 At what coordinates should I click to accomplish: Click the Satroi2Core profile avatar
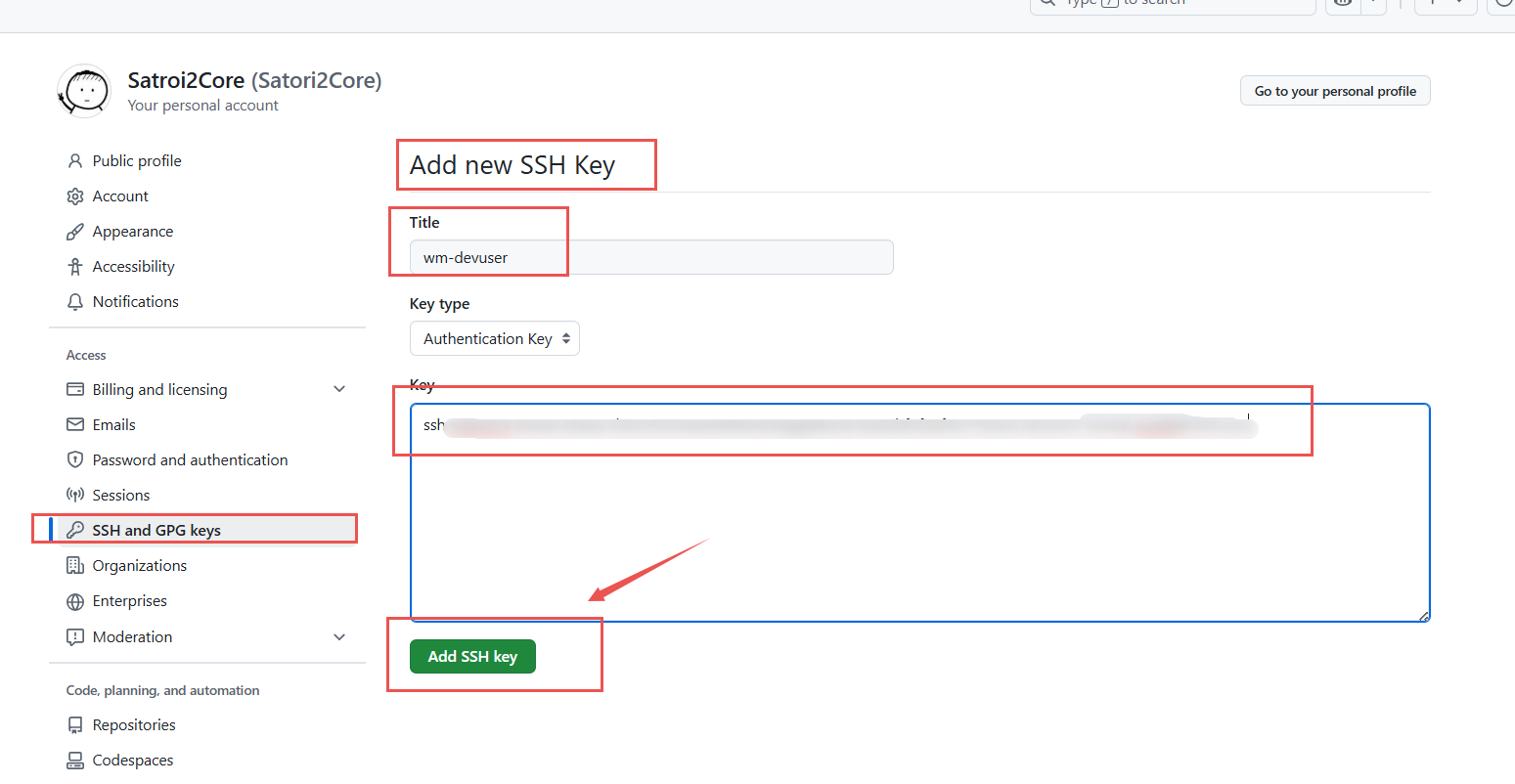(x=84, y=91)
